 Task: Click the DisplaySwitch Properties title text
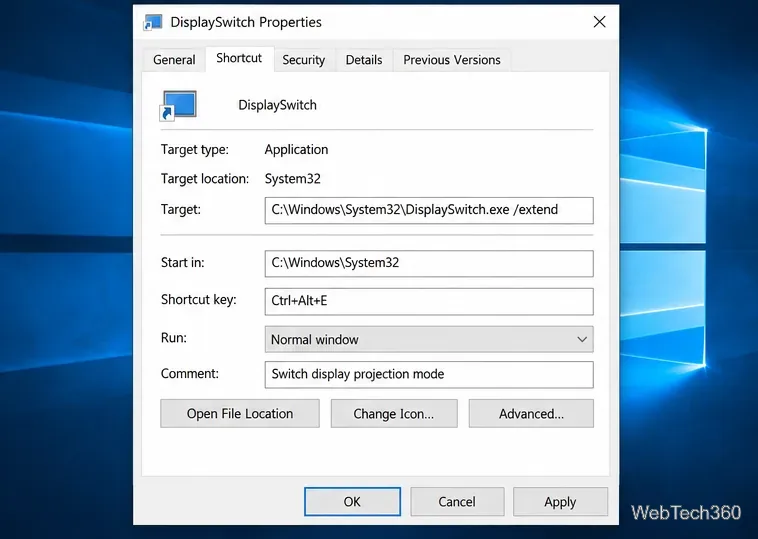pyautogui.click(x=246, y=22)
